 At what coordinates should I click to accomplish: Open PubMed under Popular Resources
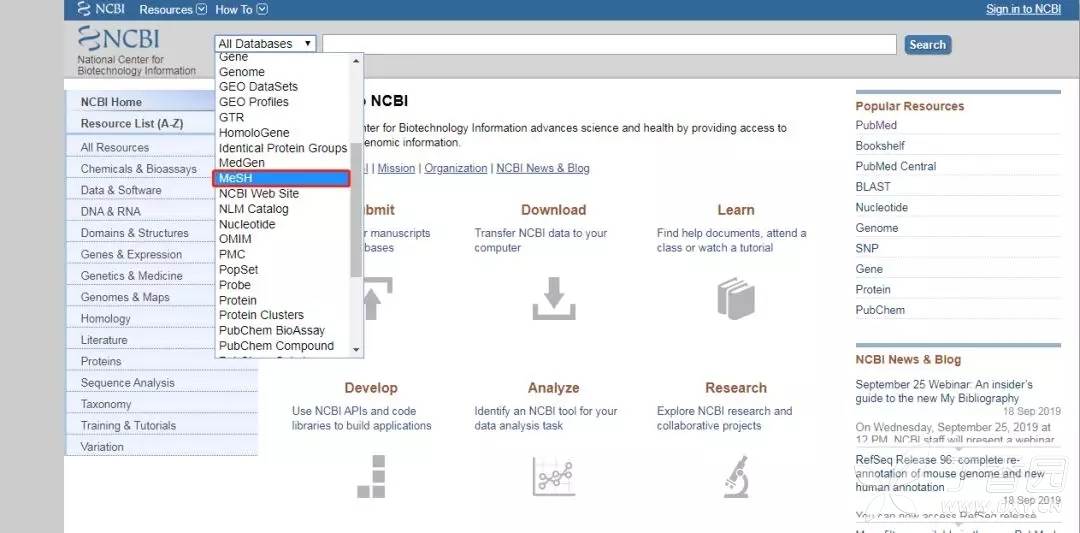coord(876,125)
